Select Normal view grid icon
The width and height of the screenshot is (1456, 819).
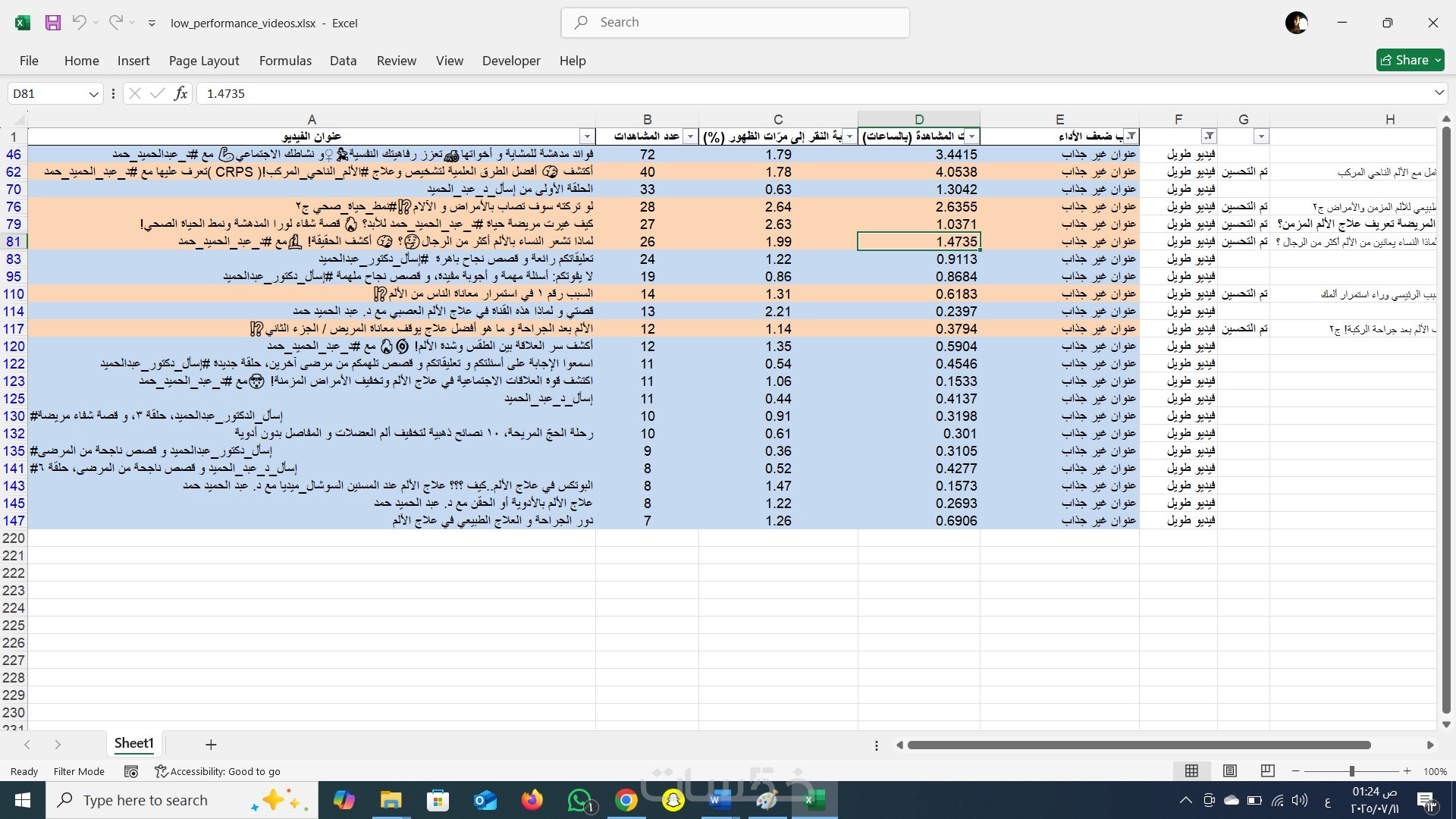click(1191, 771)
